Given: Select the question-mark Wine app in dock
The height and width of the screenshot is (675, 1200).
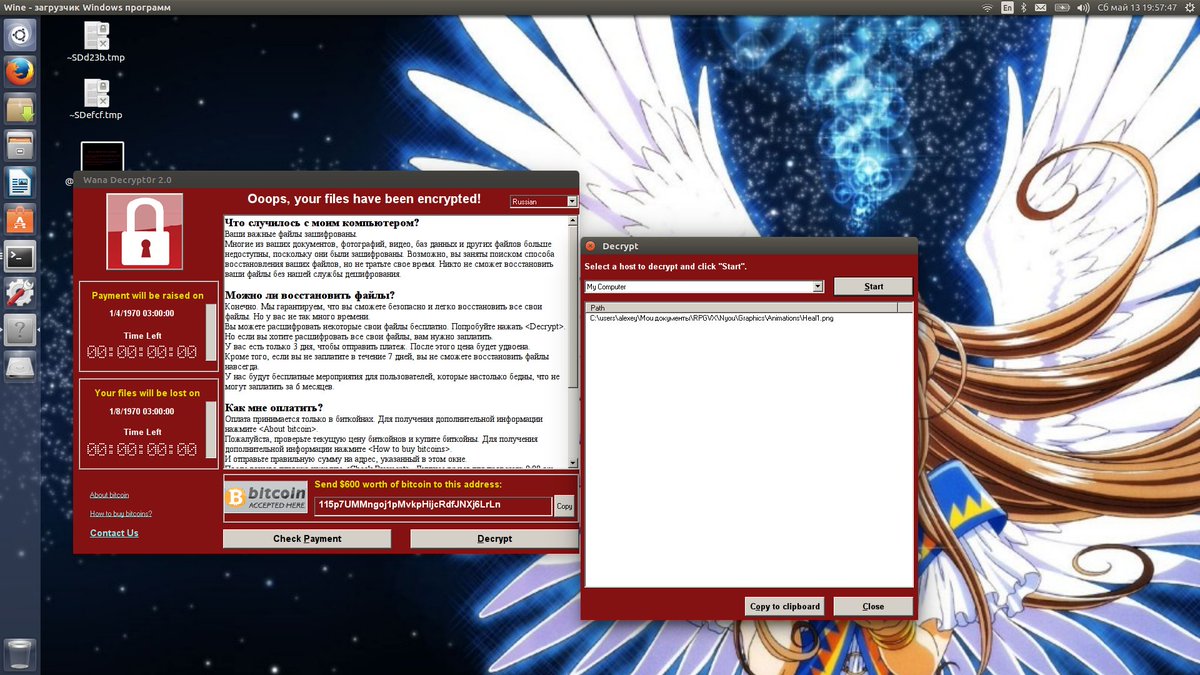Looking at the screenshot, I should click(20, 330).
